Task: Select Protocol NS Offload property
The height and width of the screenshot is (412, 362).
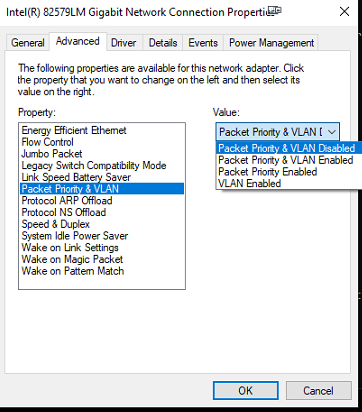Action: click(x=102, y=212)
